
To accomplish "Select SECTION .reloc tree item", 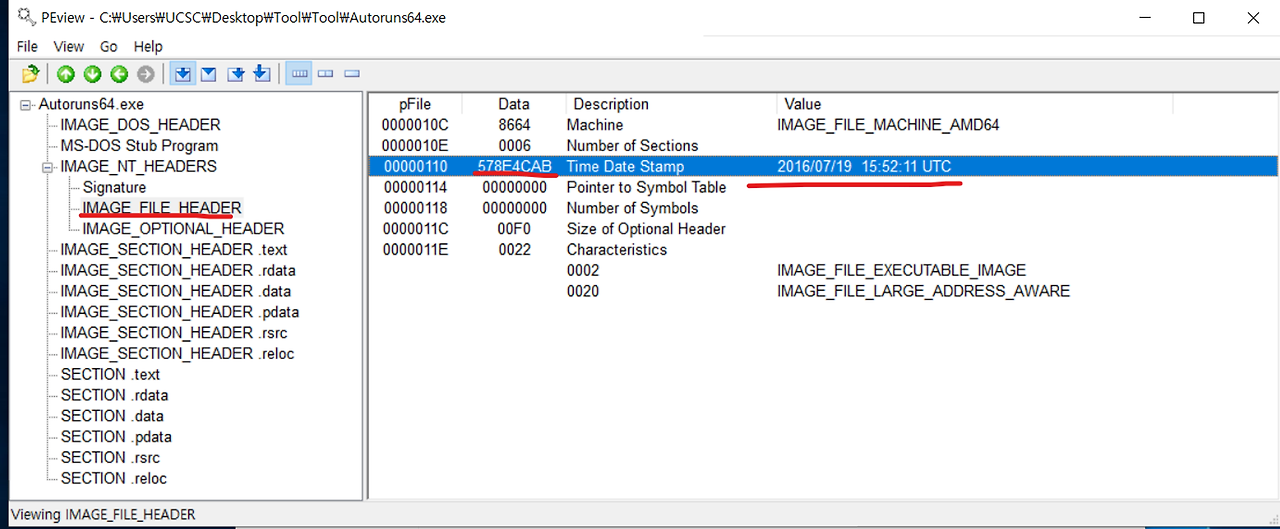I will [x=113, y=478].
